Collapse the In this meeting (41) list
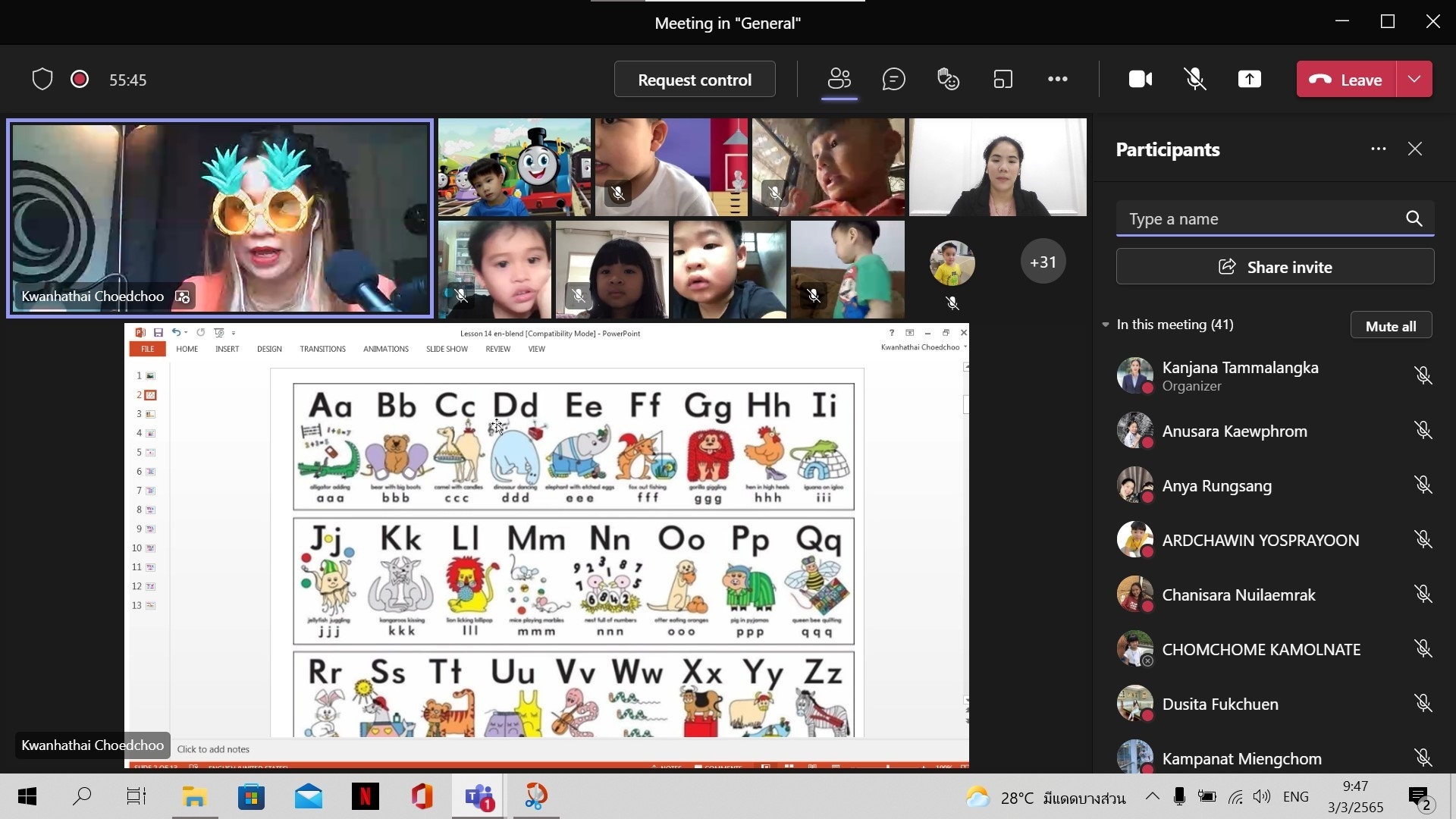 point(1106,325)
